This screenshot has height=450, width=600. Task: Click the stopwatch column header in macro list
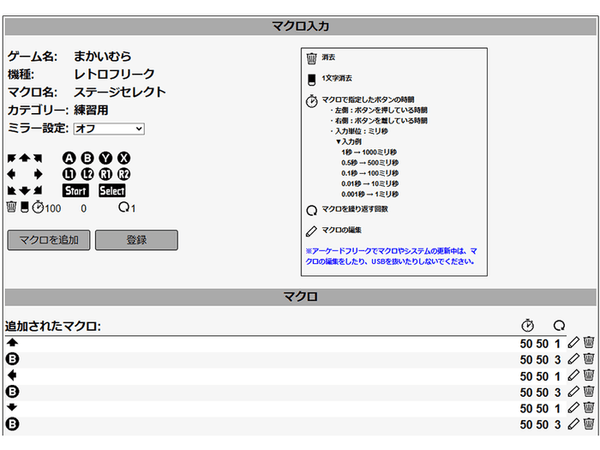528,325
